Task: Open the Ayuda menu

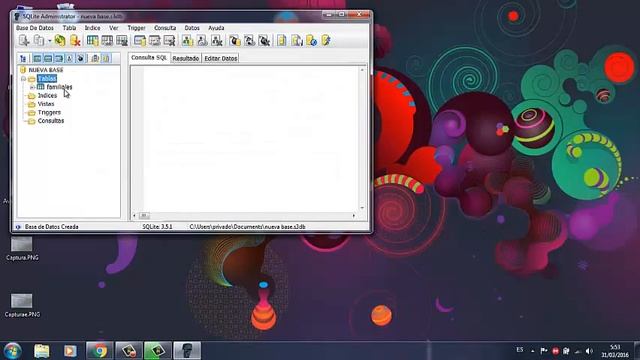Action: (216, 28)
